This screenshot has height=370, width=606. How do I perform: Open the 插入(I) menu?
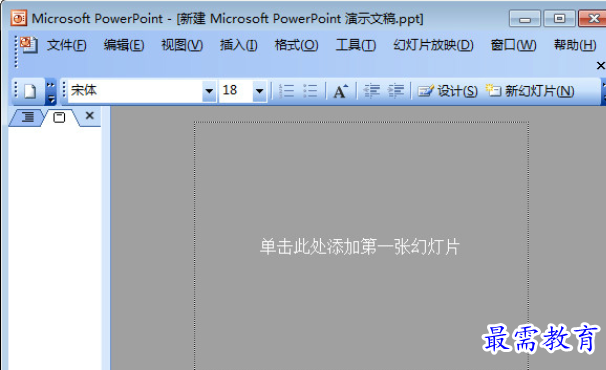[x=238, y=45]
